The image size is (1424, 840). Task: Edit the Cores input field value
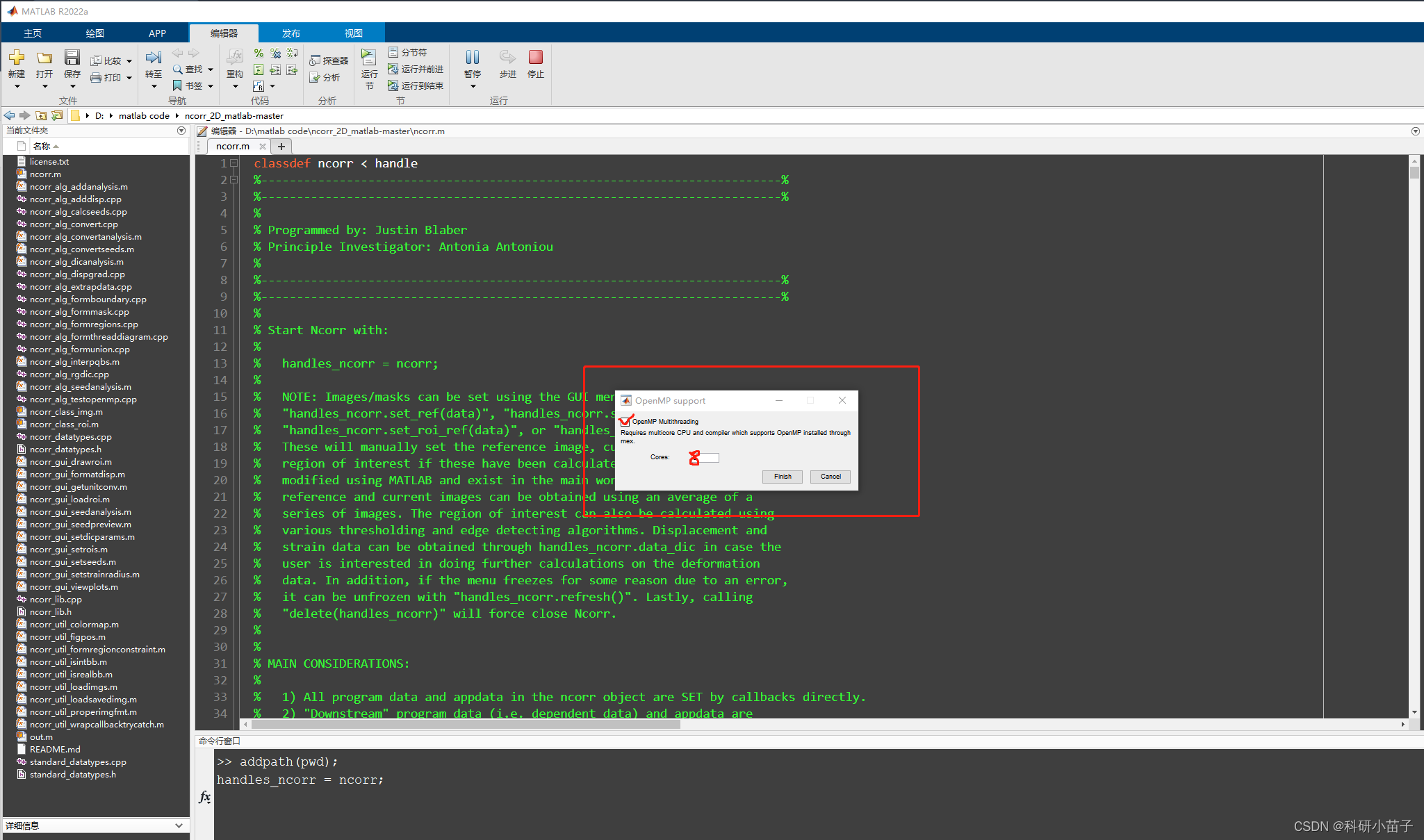click(704, 457)
